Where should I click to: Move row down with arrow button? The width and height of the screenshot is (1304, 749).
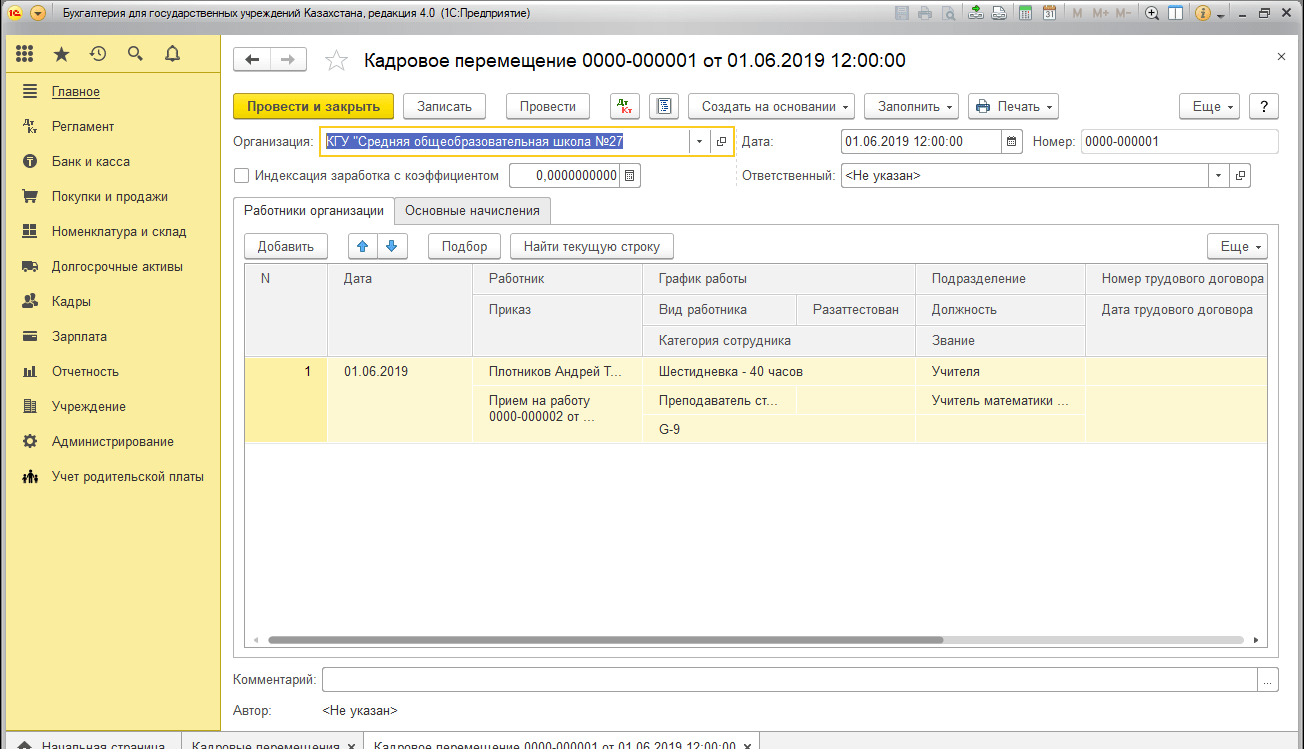(391, 246)
